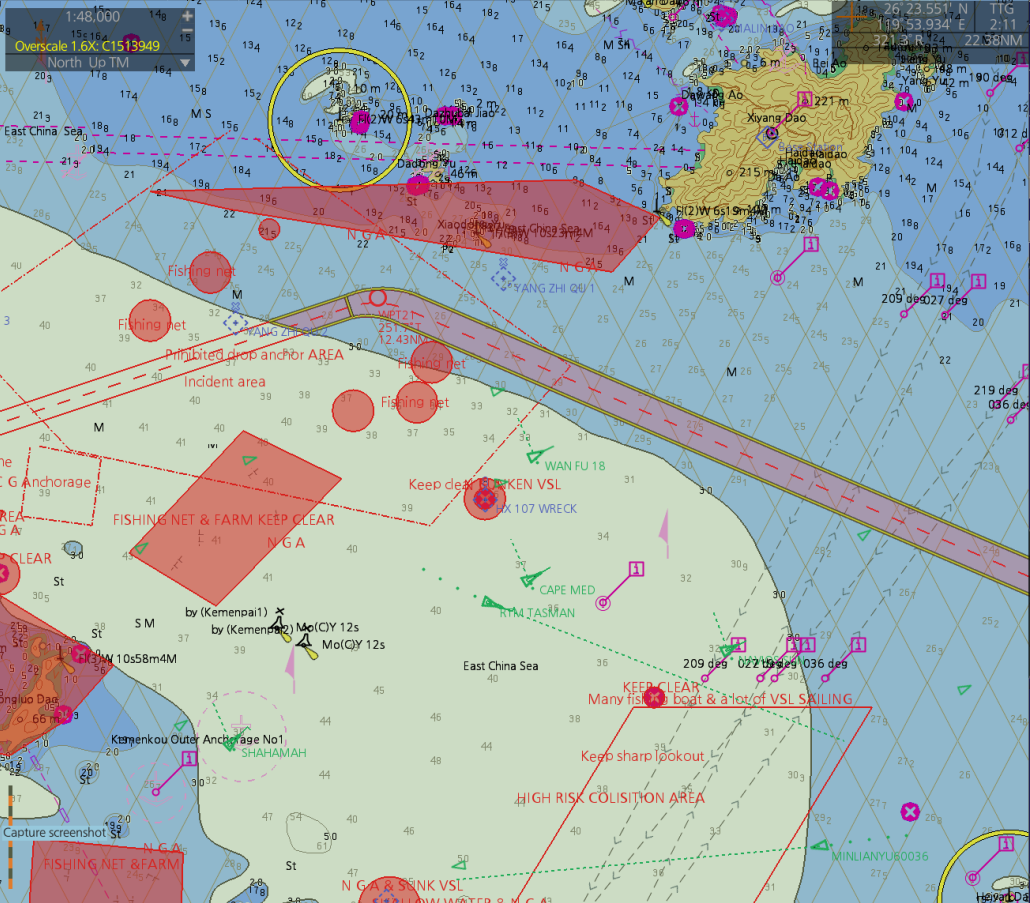Screen dimensions: 1030x903
Task: Select the MINLIANYU60036 AIS target
Action: tap(820, 845)
